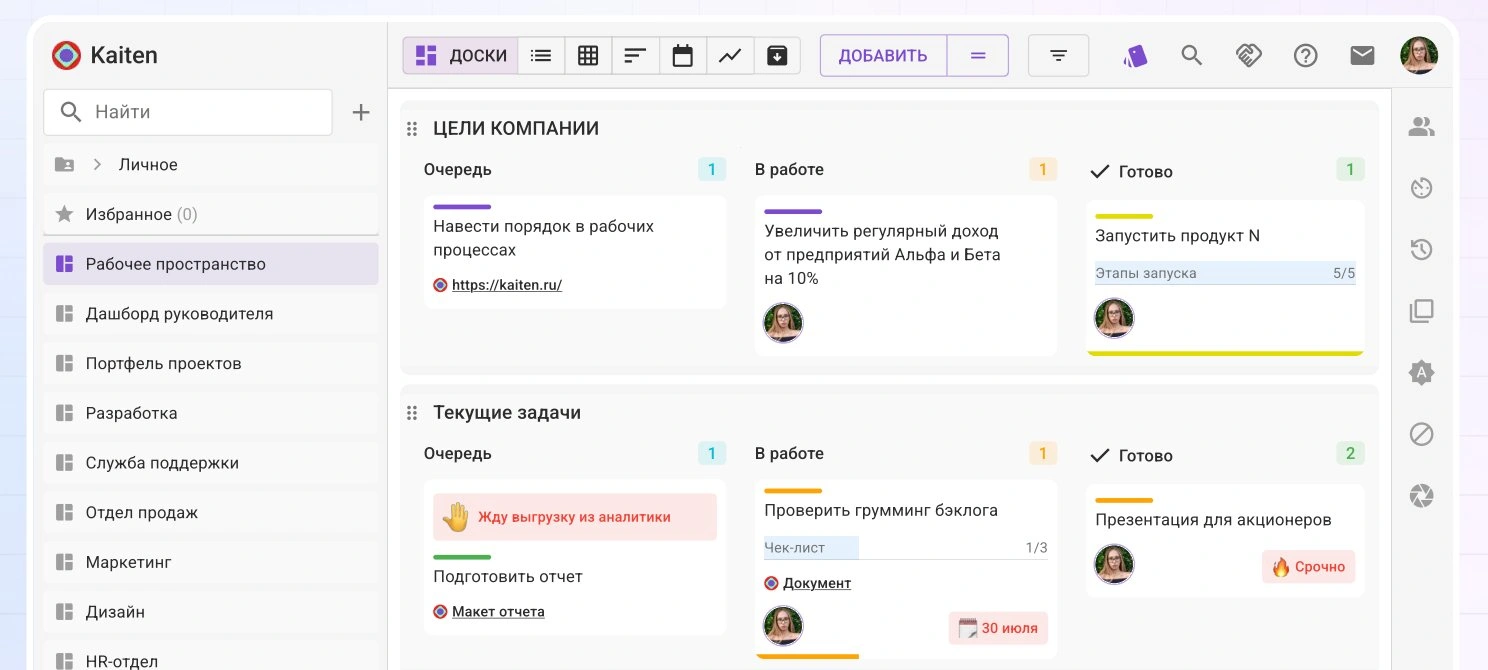Open notifications via the envelope icon

[1362, 55]
